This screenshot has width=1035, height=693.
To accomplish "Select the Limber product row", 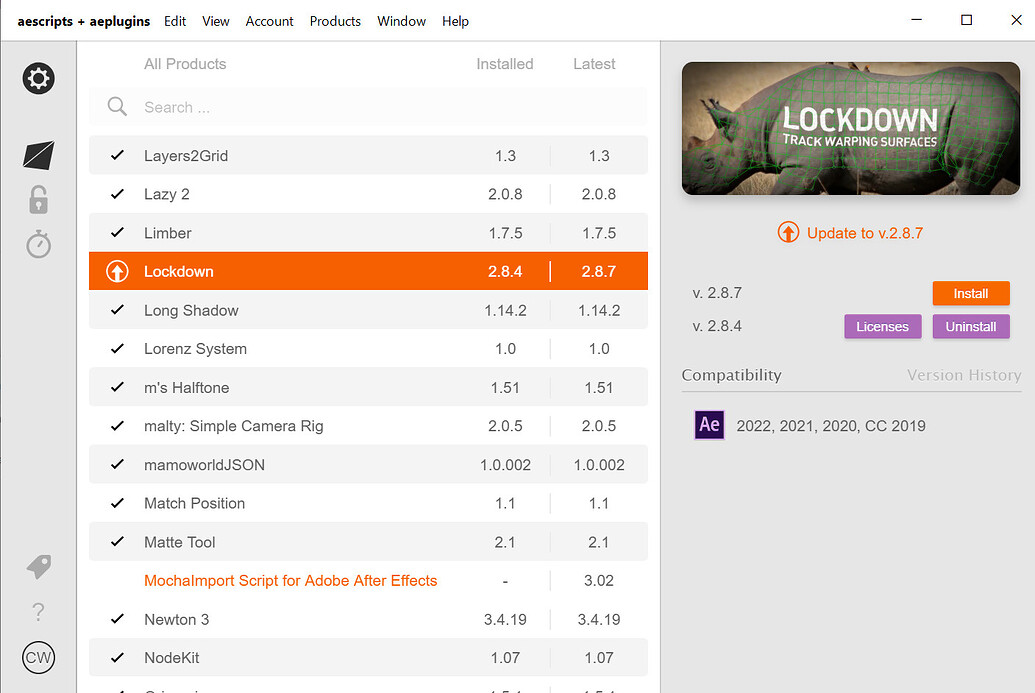I will [368, 232].
